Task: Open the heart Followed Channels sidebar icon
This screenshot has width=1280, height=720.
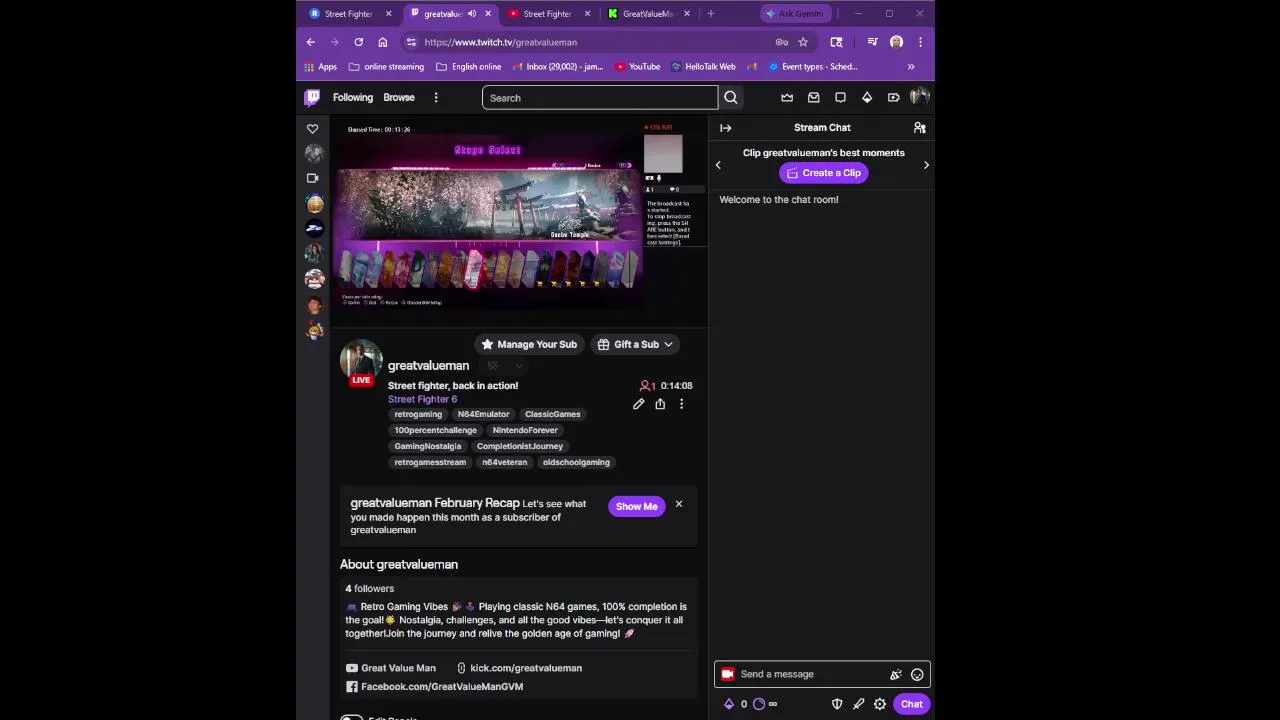Action: click(x=312, y=129)
